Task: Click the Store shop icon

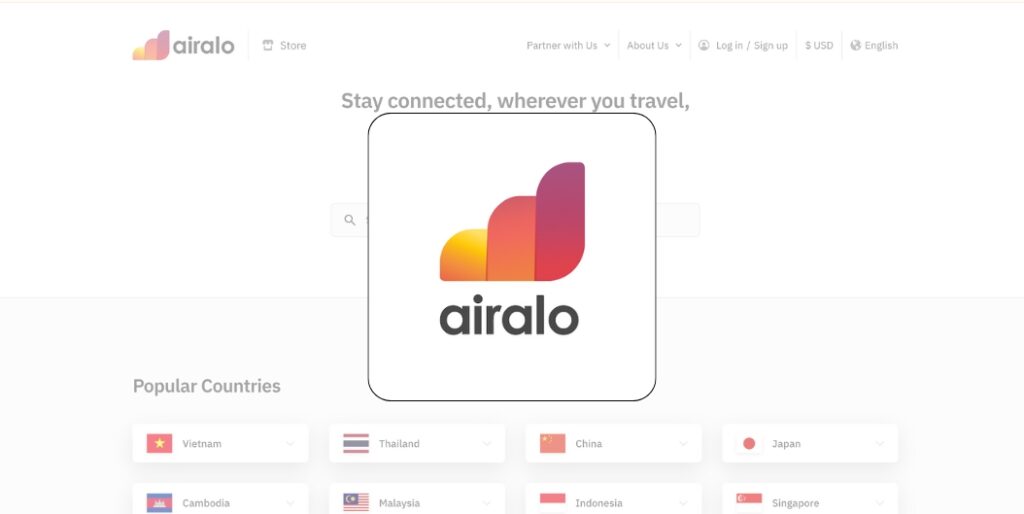Action: coord(268,45)
